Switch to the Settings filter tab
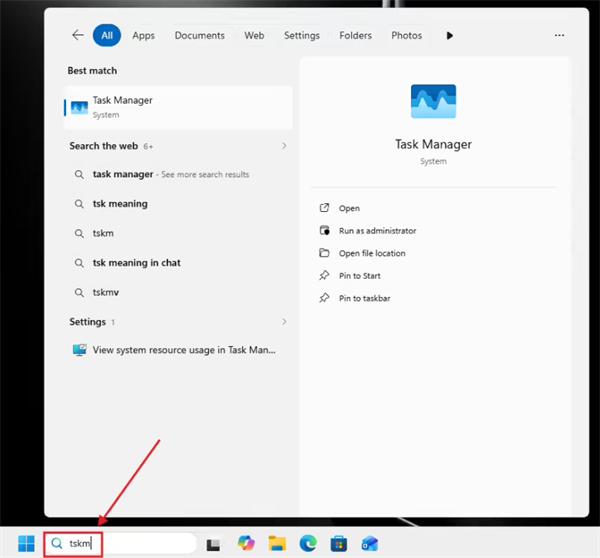Screen dimensions: 600x558 pyautogui.click(x=302, y=36)
